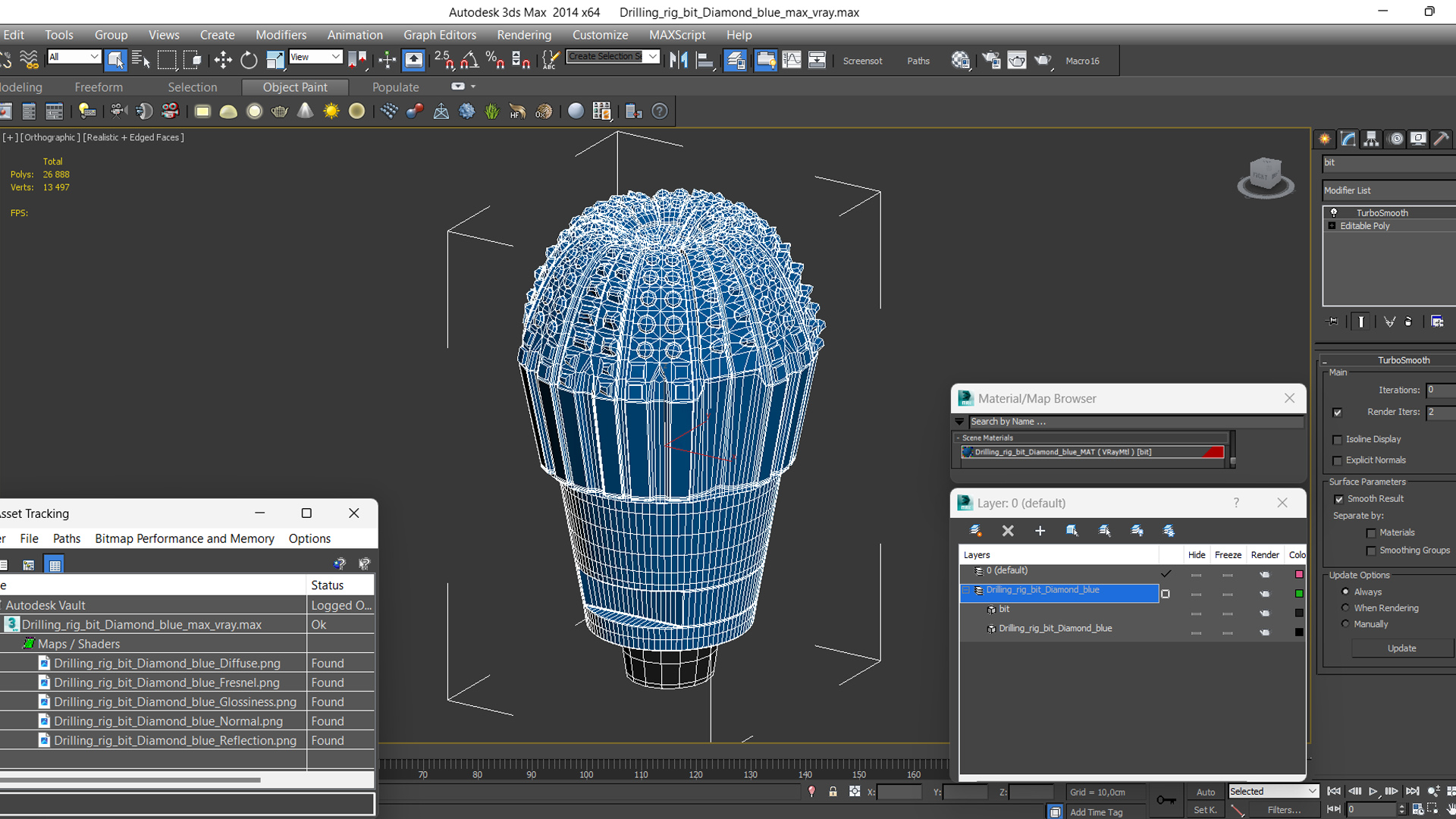Viewport: 1456px width, 819px height.
Task: Switch to the Populate ribbon tab
Action: [x=395, y=87]
